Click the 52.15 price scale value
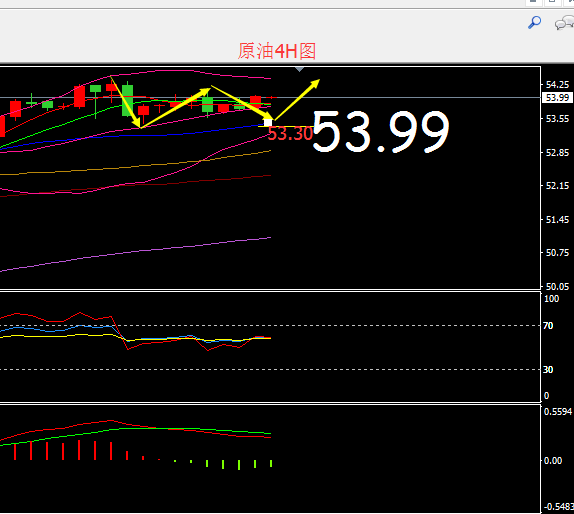The height and width of the screenshot is (514, 574). point(557,186)
